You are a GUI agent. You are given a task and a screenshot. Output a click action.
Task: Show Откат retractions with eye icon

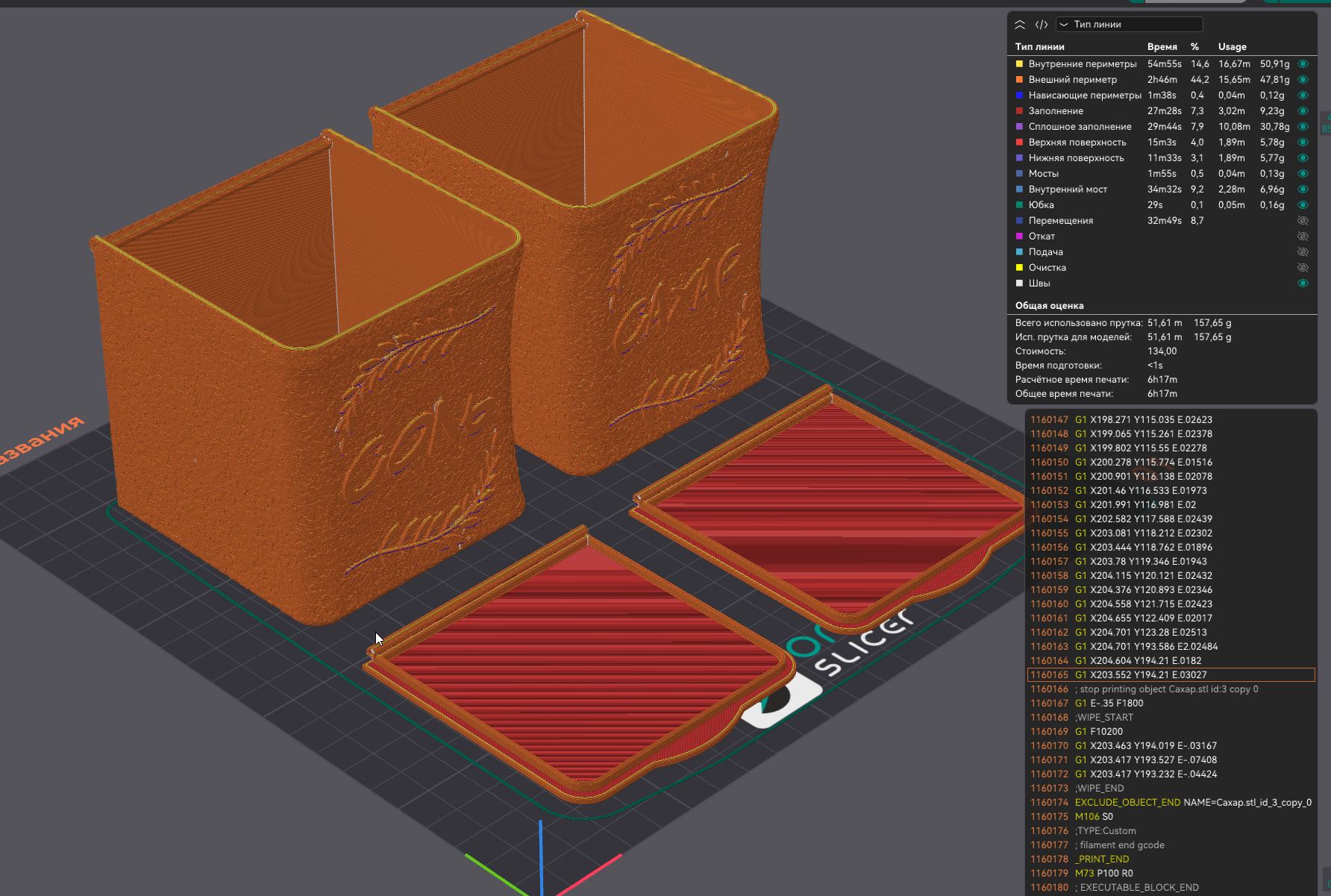1303,236
